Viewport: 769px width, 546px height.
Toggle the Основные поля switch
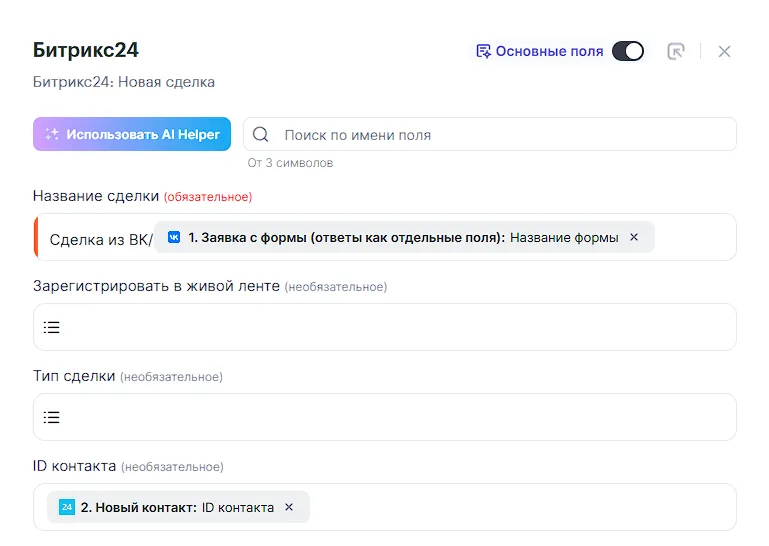[628, 51]
